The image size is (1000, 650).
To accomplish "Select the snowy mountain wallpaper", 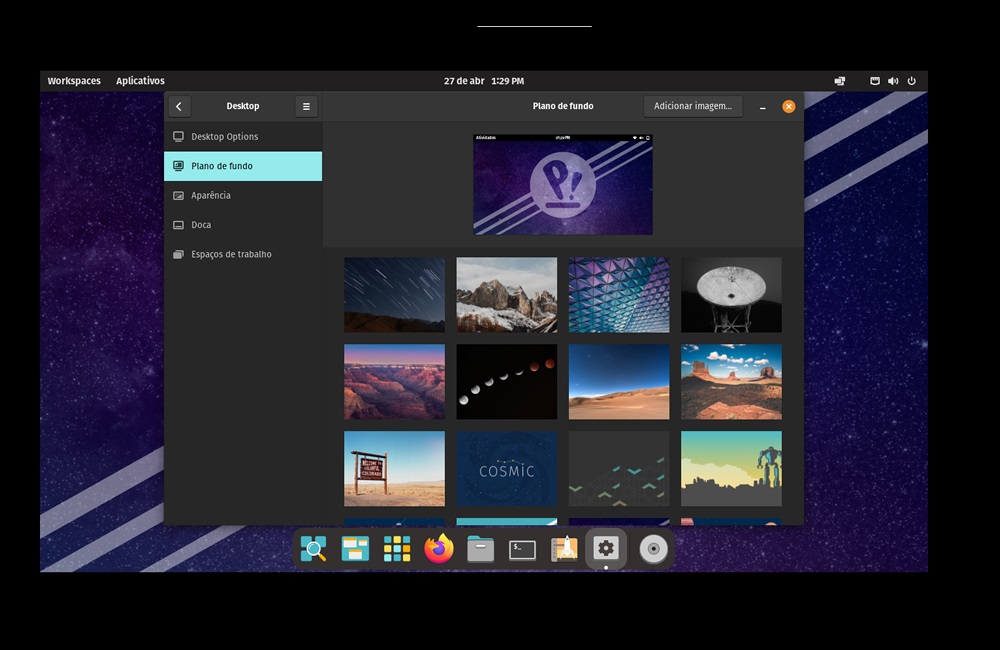I will [506, 295].
